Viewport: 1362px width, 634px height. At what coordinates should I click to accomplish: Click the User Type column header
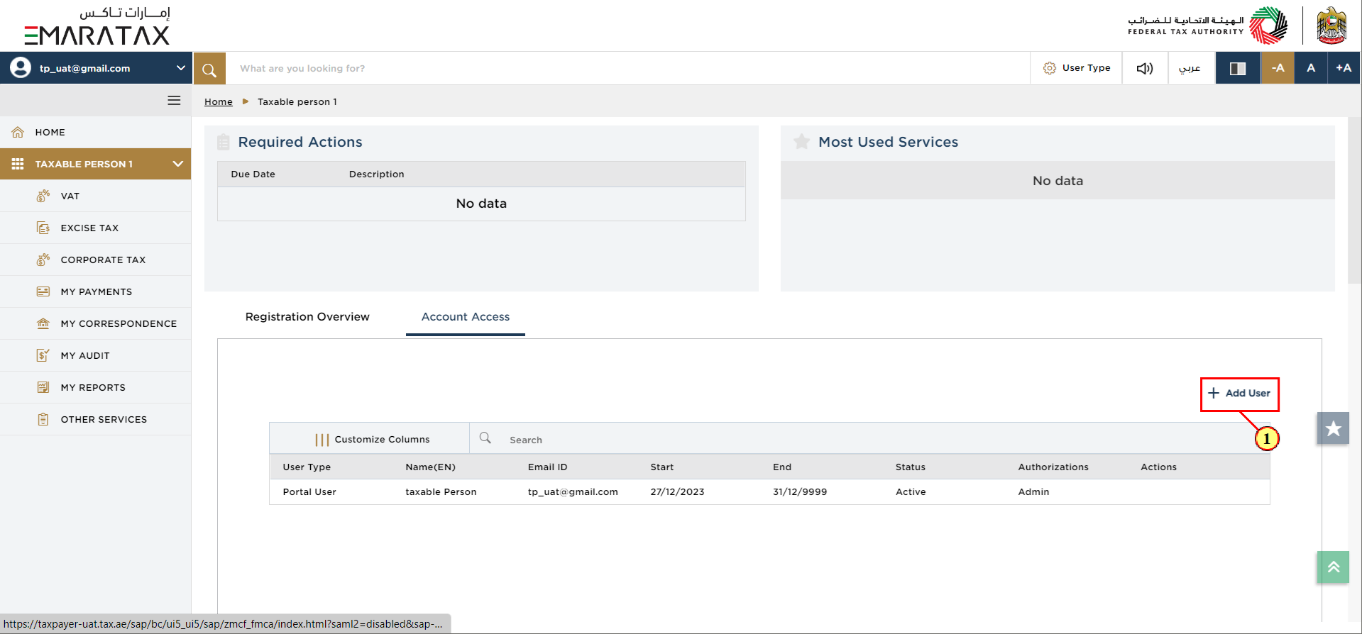pyautogui.click(x=307, y=467)
